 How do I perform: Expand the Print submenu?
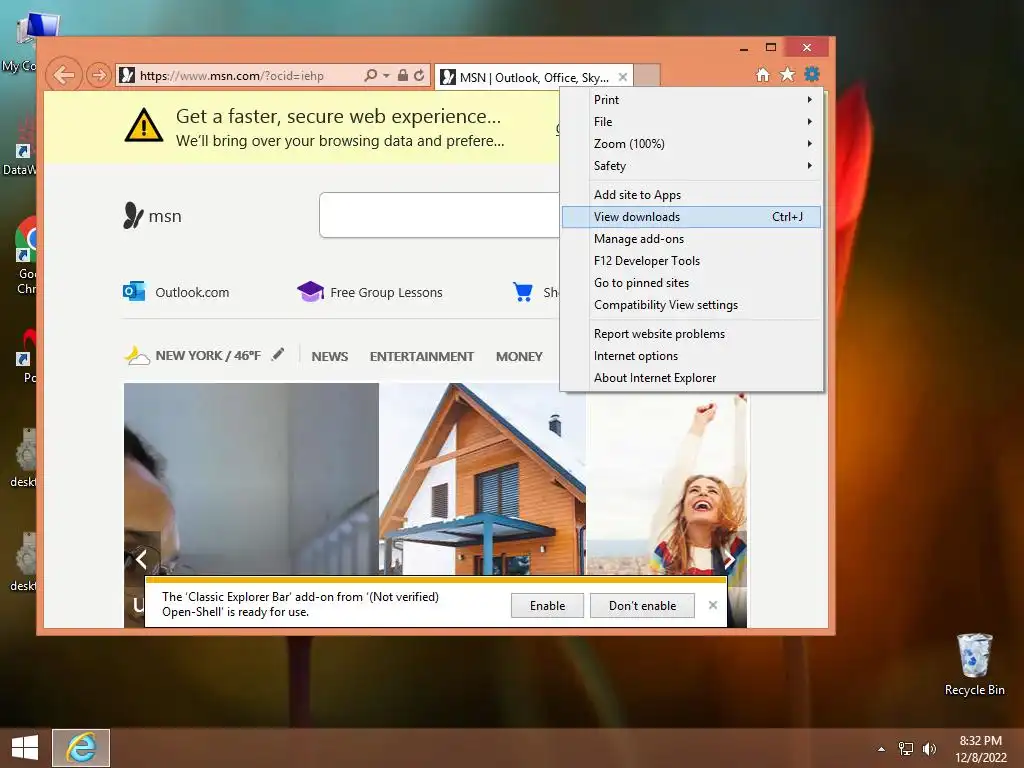tap(691, 100)
